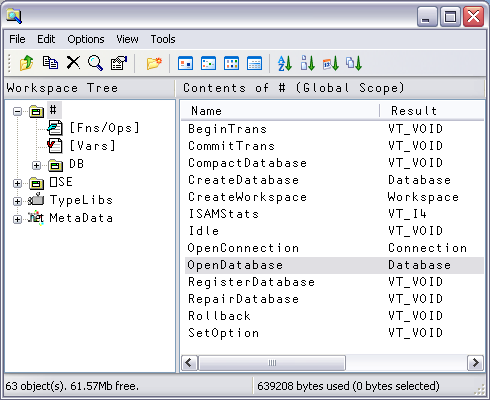Click the magnifying glass Find icon
The width and height of the screenshot is (490, 400).
click(95, 63)
